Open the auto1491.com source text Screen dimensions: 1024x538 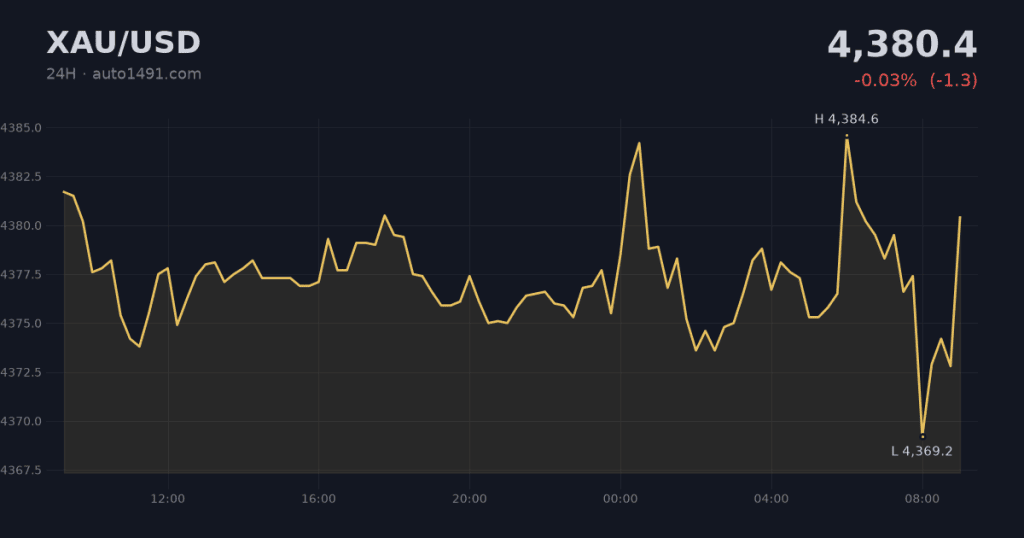[x=146, y=74]
